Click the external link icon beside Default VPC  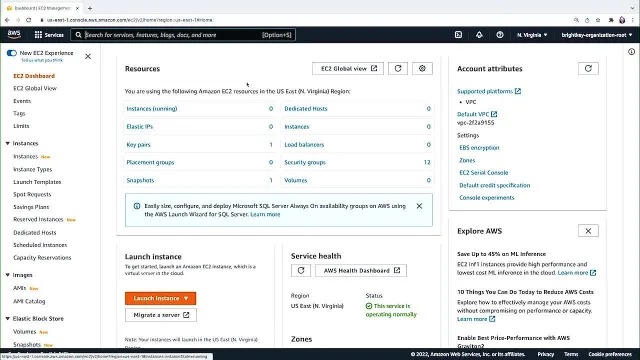pos(494,114)
